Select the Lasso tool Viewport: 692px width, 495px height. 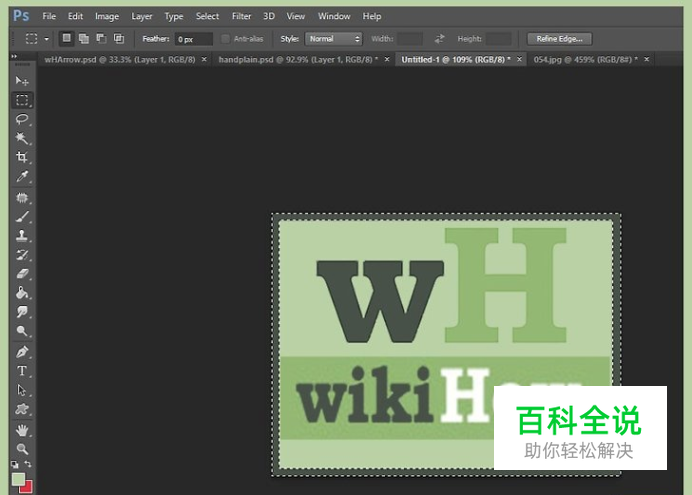pos(22,119)
